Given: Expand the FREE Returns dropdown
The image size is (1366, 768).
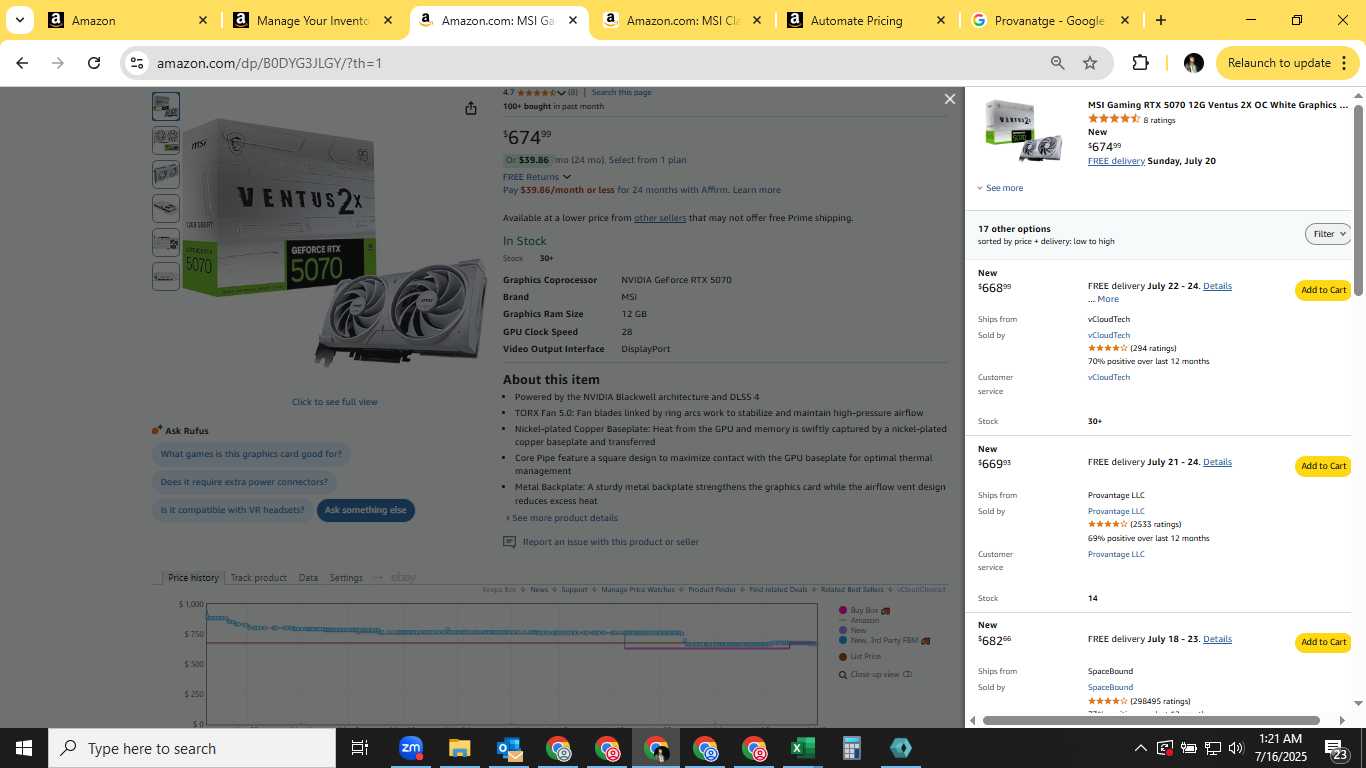Looking at the screenshot, I should (537, 177).
